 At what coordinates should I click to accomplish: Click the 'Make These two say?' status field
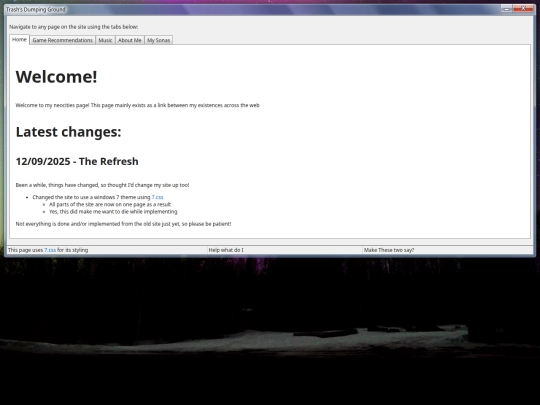point(448,250)
